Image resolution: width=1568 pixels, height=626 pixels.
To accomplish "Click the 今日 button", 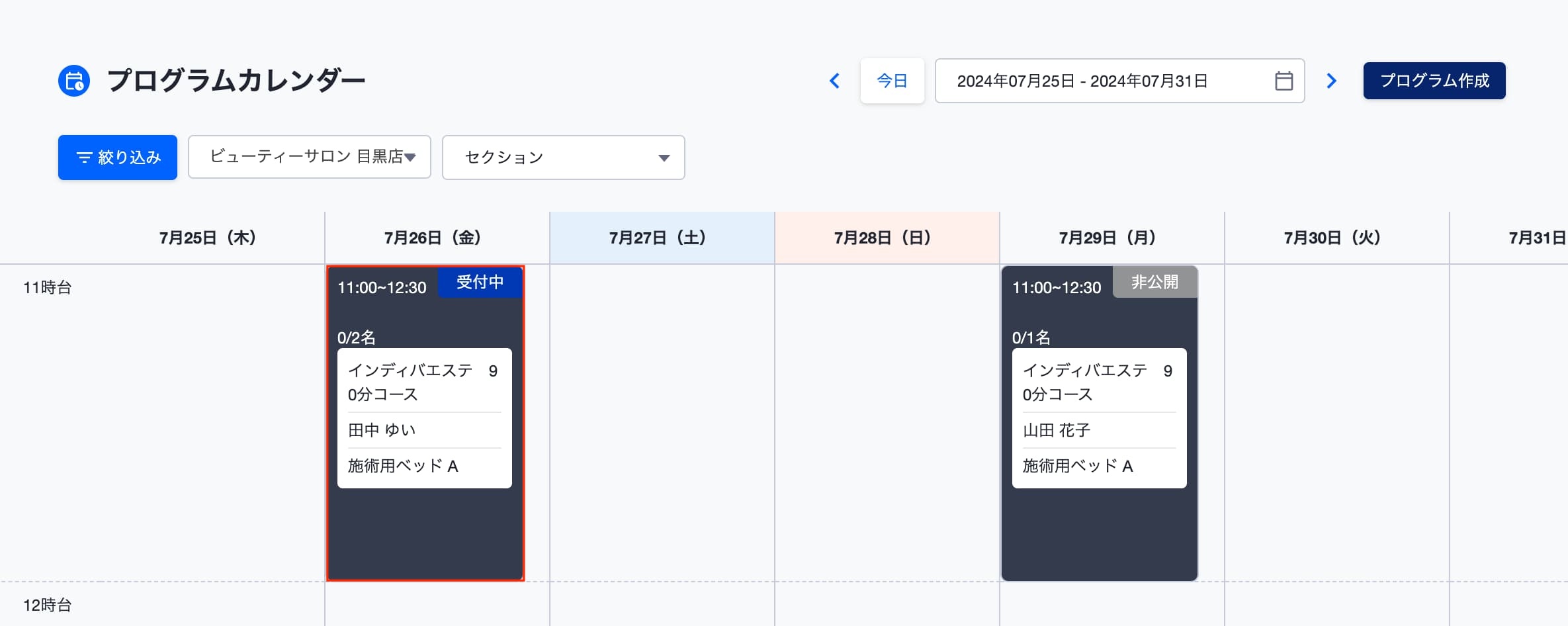I will coord(893,81).
